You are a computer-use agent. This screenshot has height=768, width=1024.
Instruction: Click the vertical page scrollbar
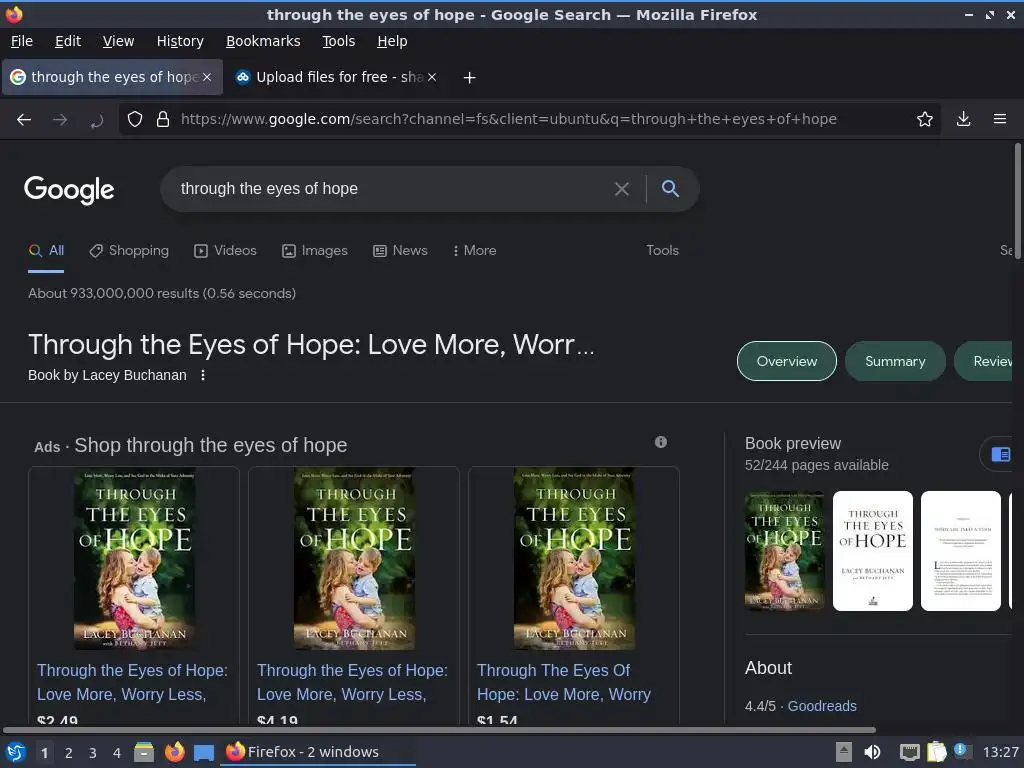coord(1017,202)
